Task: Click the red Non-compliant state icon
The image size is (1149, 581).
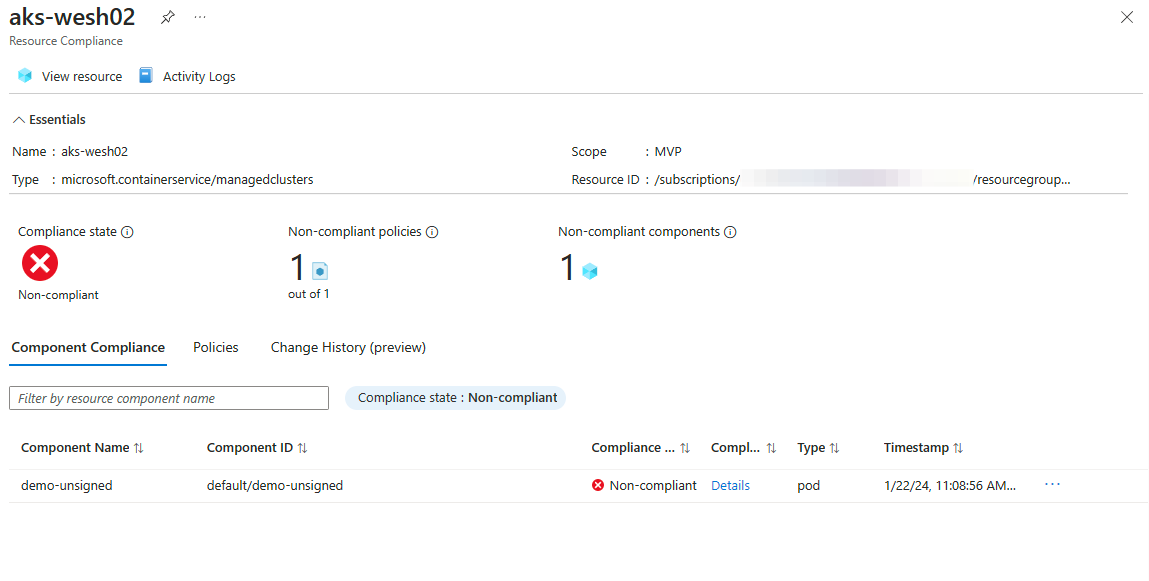Action: [40, 264]
